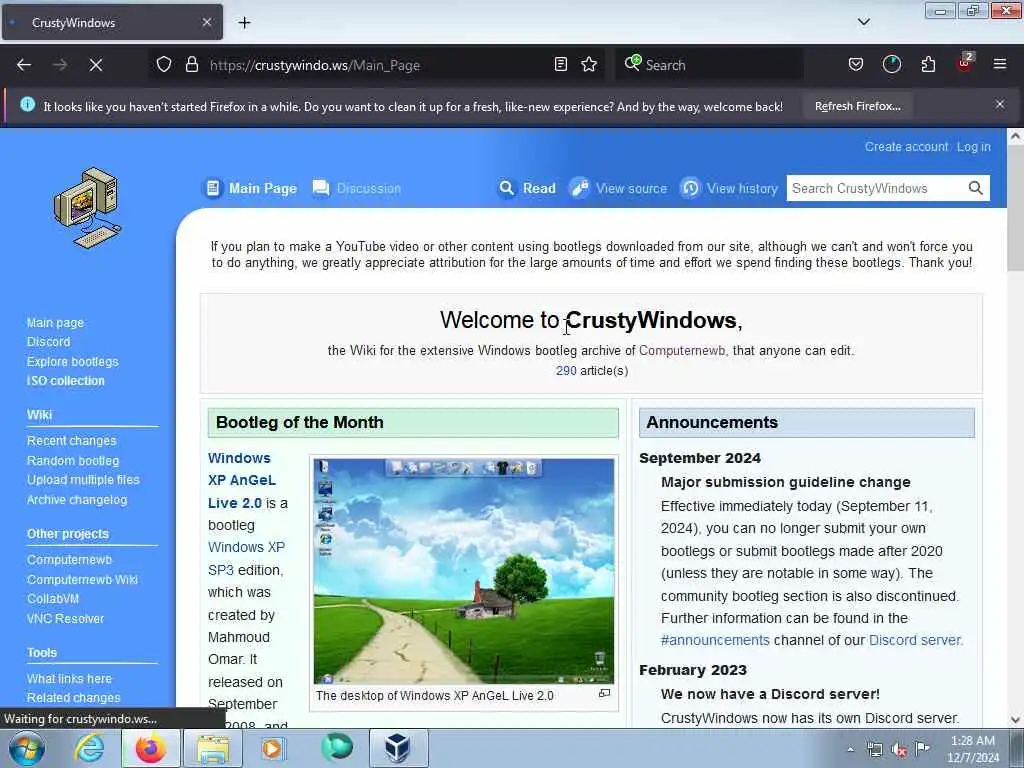Click the muted volume tray icon

pyautogui.click(x=899, y=749)
